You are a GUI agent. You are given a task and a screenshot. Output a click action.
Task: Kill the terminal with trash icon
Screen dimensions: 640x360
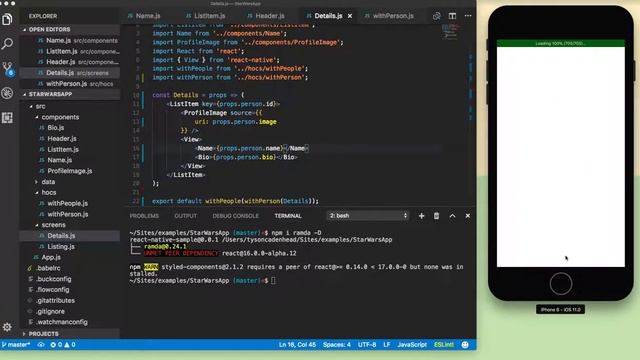pos(436,216)
